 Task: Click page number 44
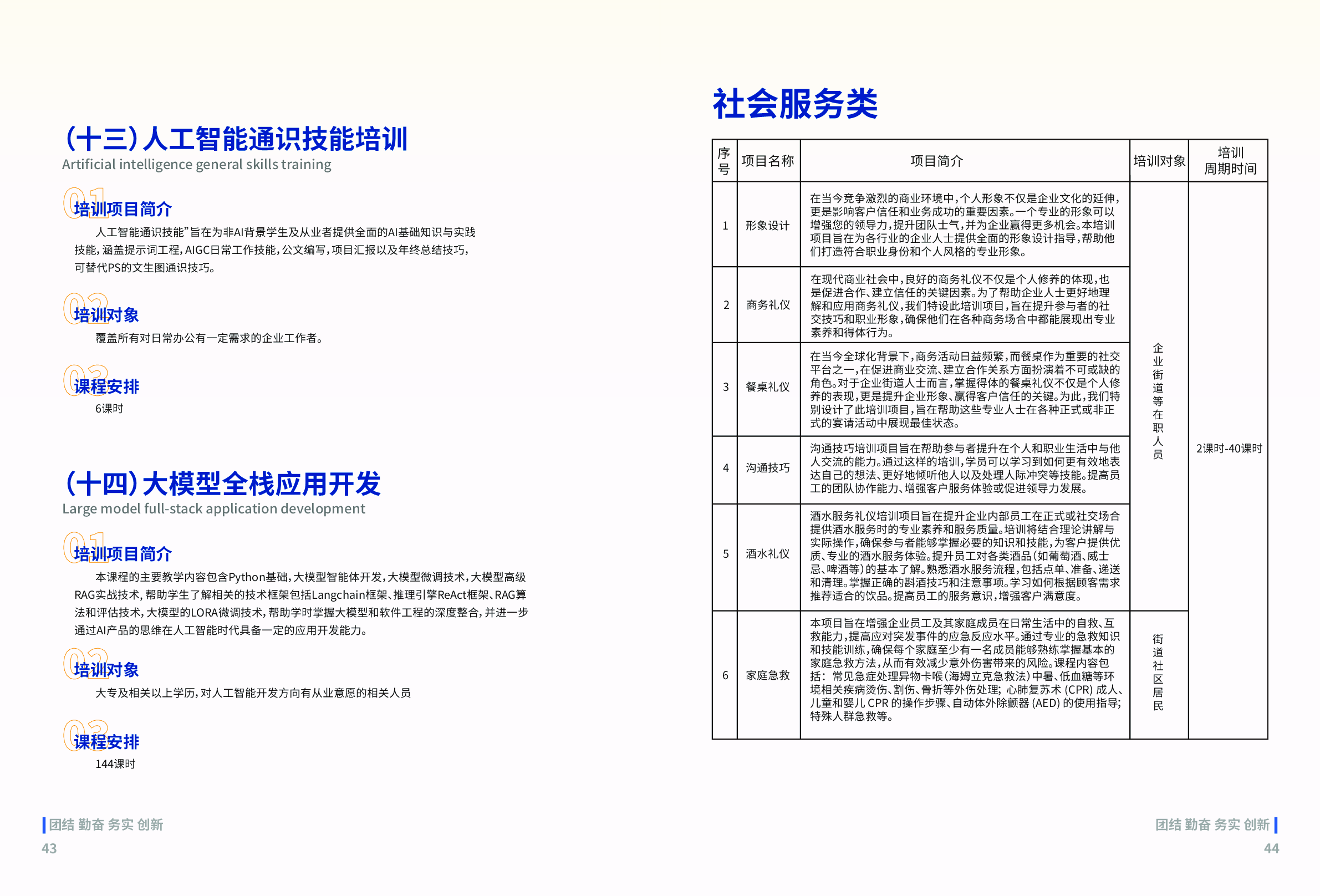point(1271,849)
